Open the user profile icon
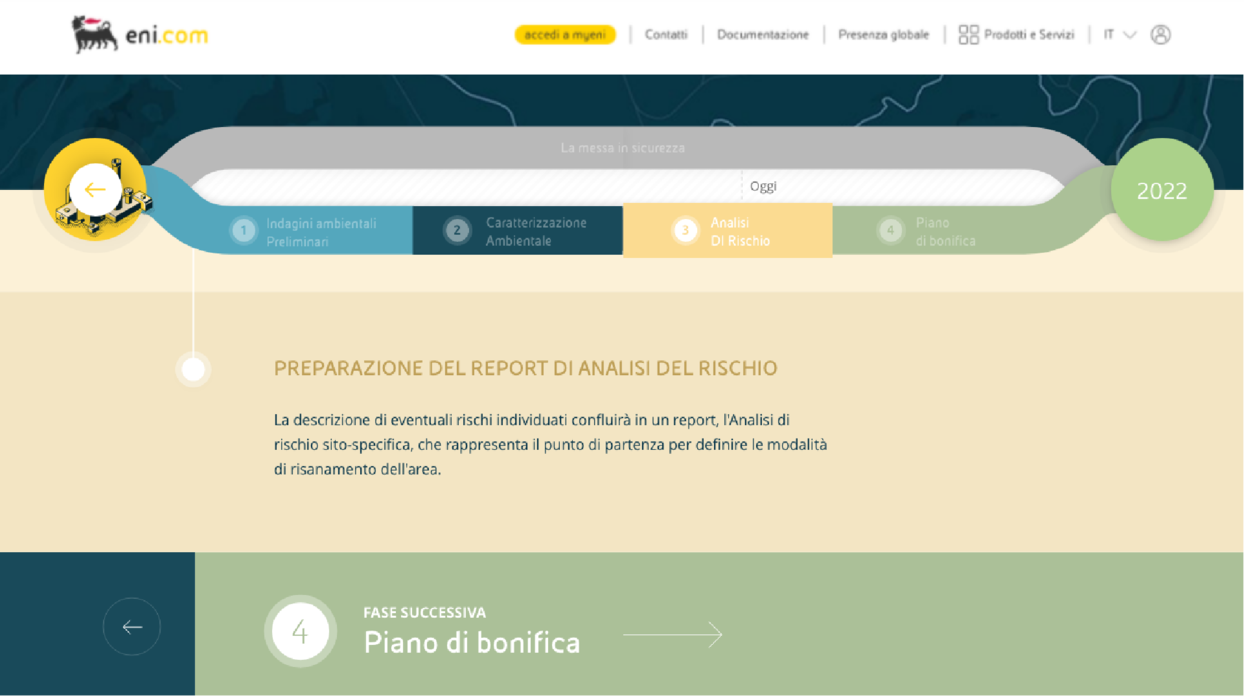 coord(1160,34)
